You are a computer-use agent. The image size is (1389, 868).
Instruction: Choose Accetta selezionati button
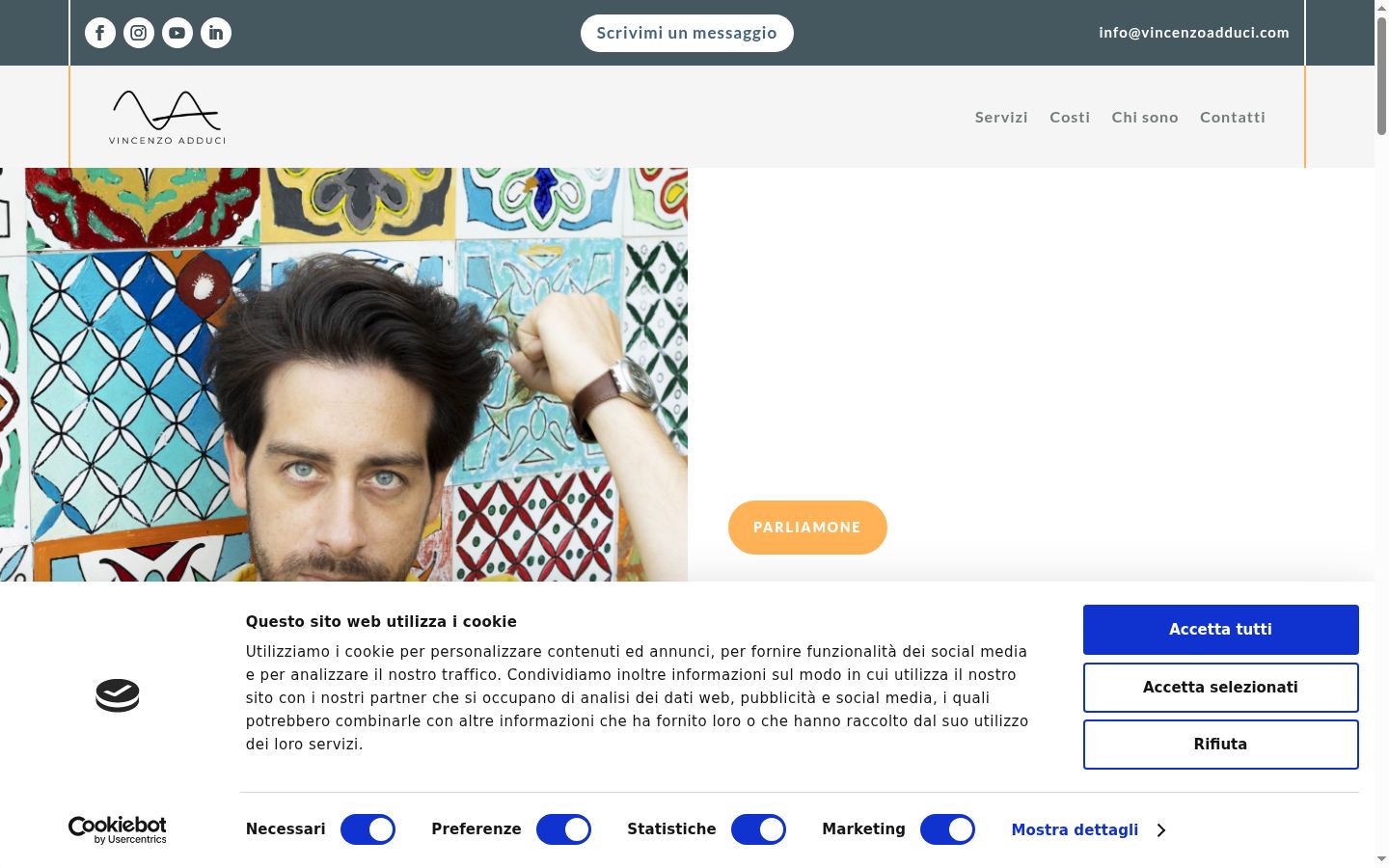pyautogui.click(x=1220, y=688)
